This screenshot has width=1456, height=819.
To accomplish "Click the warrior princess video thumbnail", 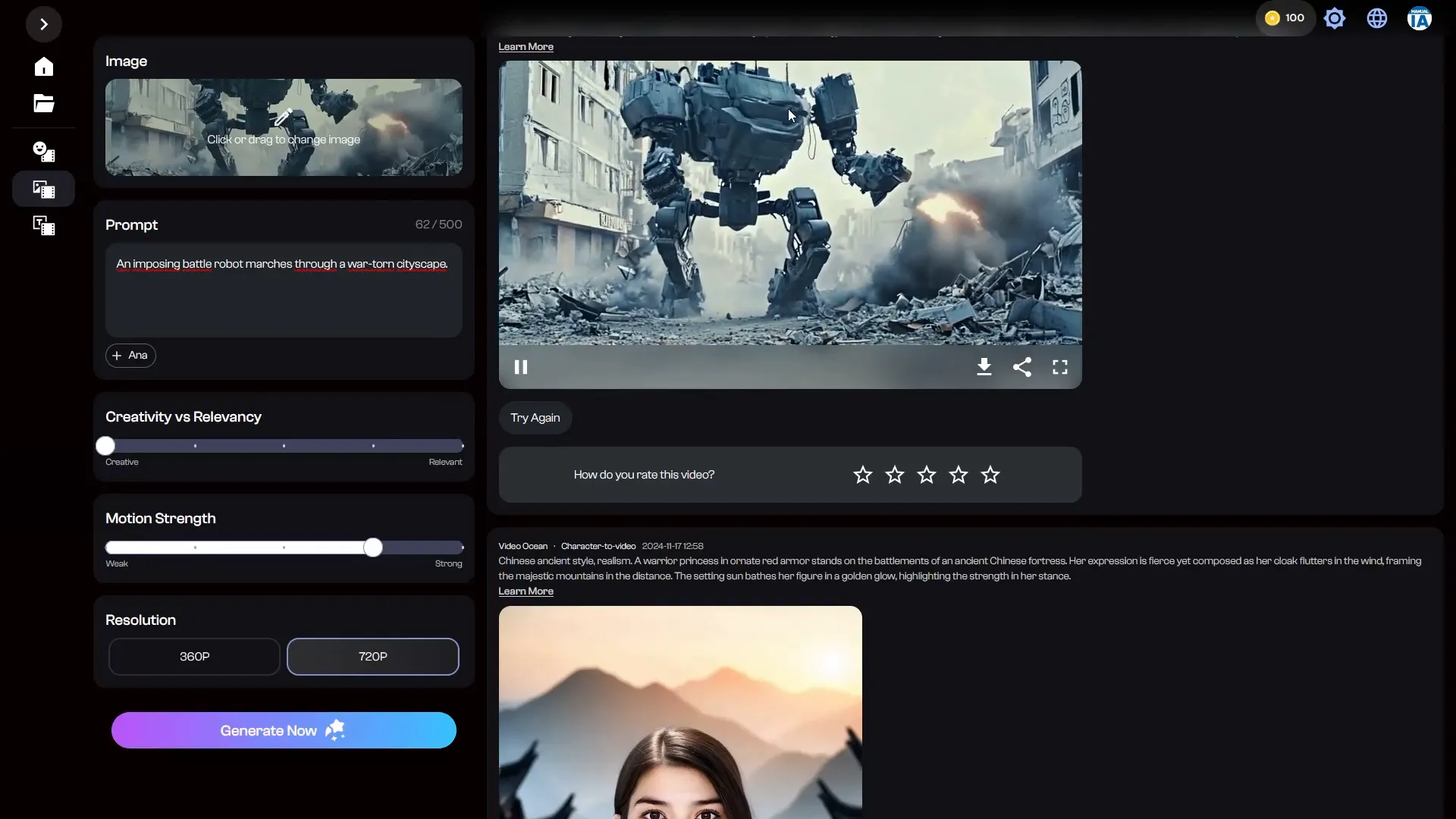I will (x=680, y=712).
